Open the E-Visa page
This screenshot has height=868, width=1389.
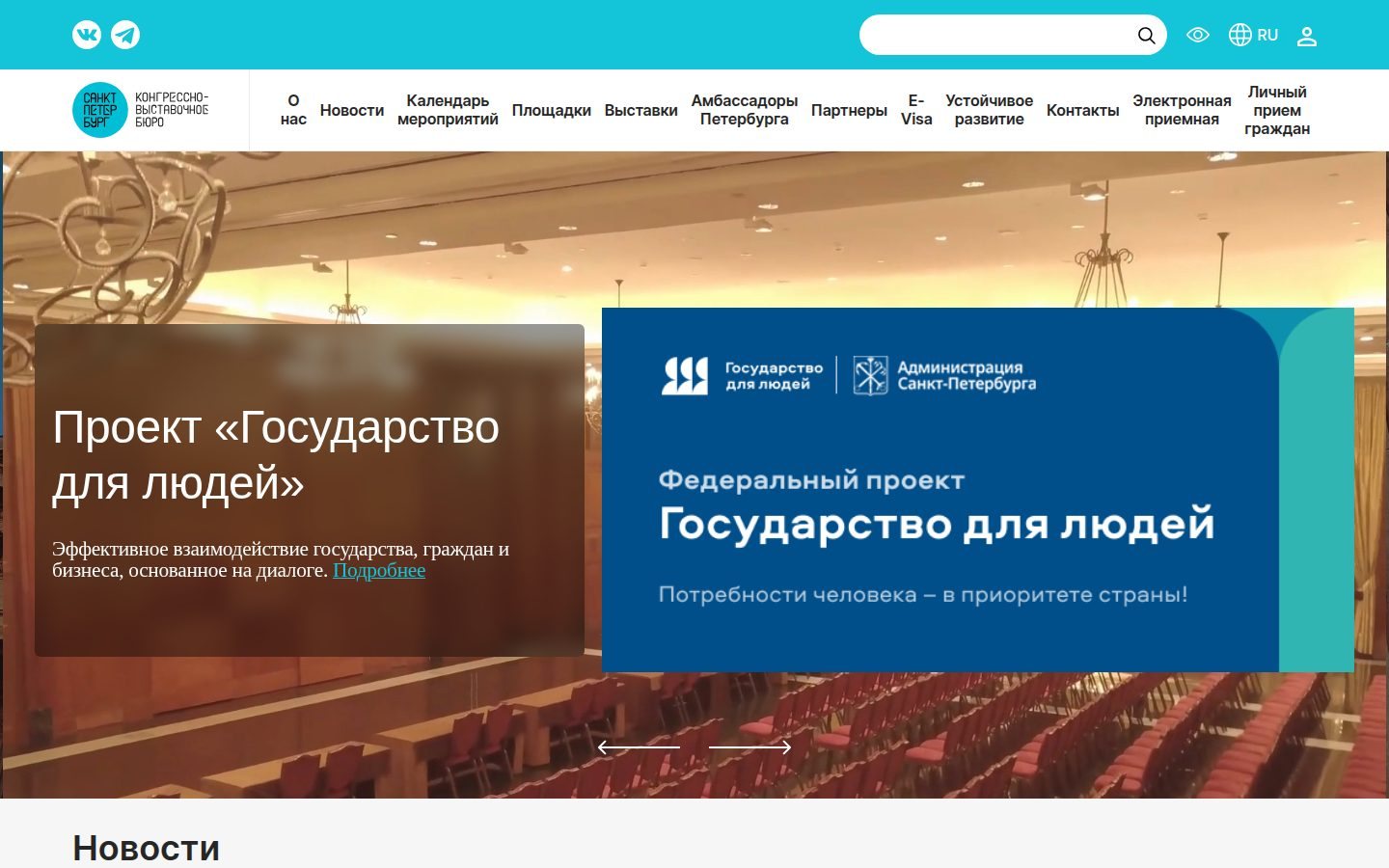tap(916, 110)
